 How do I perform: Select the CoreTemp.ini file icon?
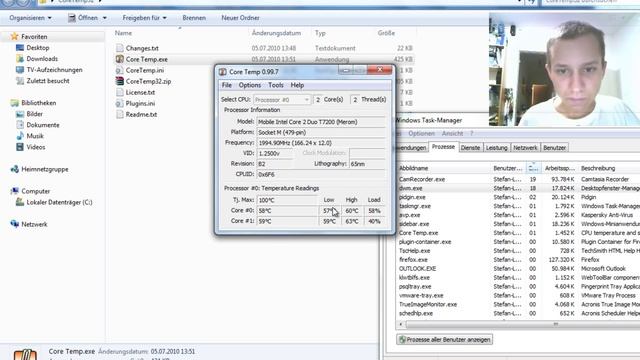[120, 70]
